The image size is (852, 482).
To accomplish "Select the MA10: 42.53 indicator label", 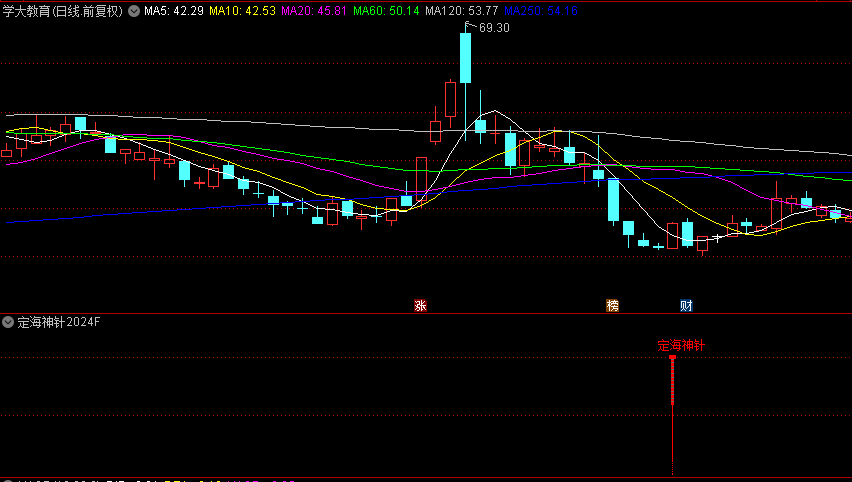I will tap(242, 11).
